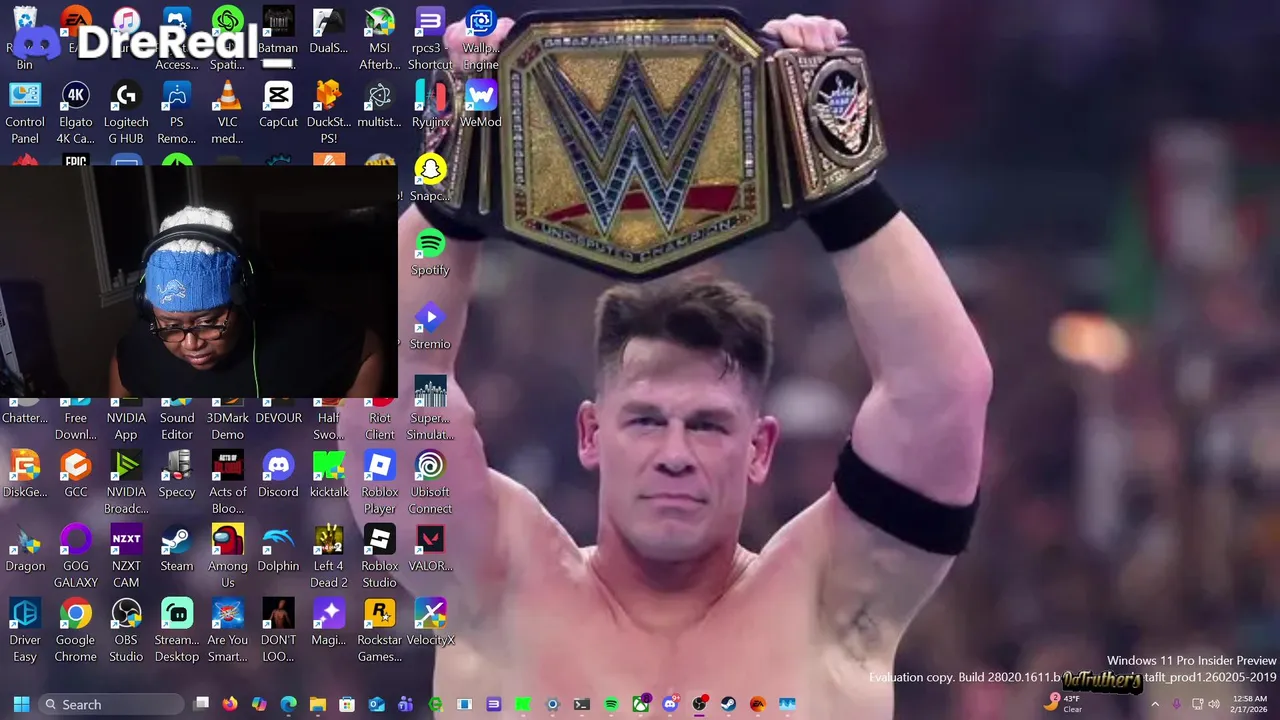Switch to Discord in the taskbar

(x=669, y=704)
